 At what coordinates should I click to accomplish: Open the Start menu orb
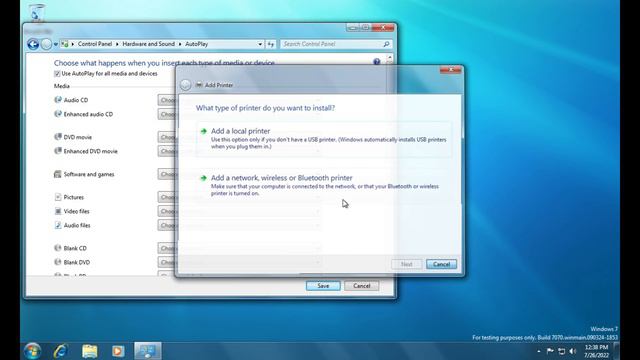(32, 351)
